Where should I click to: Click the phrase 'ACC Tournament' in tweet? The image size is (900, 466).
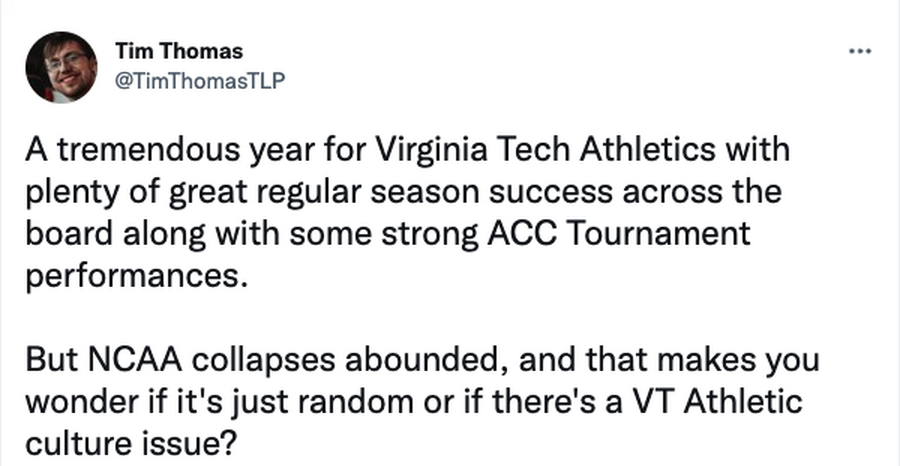click(619, 234)
